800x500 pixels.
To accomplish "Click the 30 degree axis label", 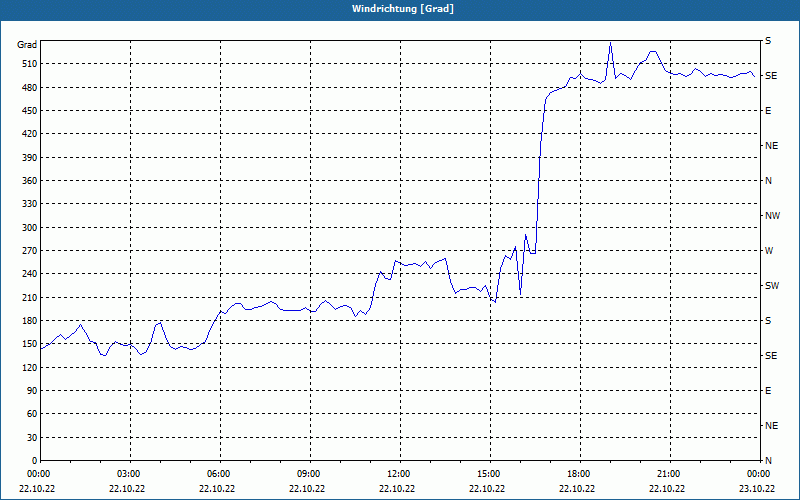I will coord(33,437).
